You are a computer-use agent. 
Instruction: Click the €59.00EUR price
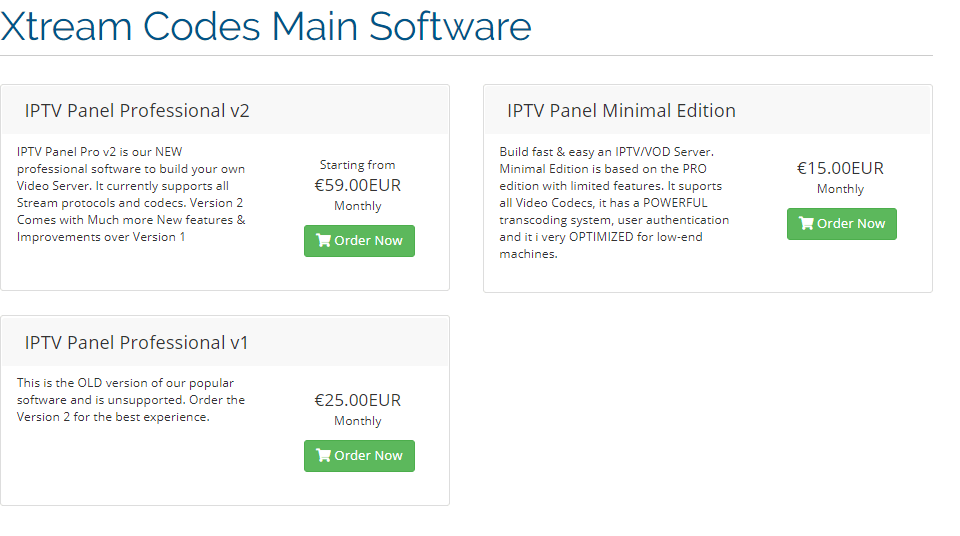[358, 185]
